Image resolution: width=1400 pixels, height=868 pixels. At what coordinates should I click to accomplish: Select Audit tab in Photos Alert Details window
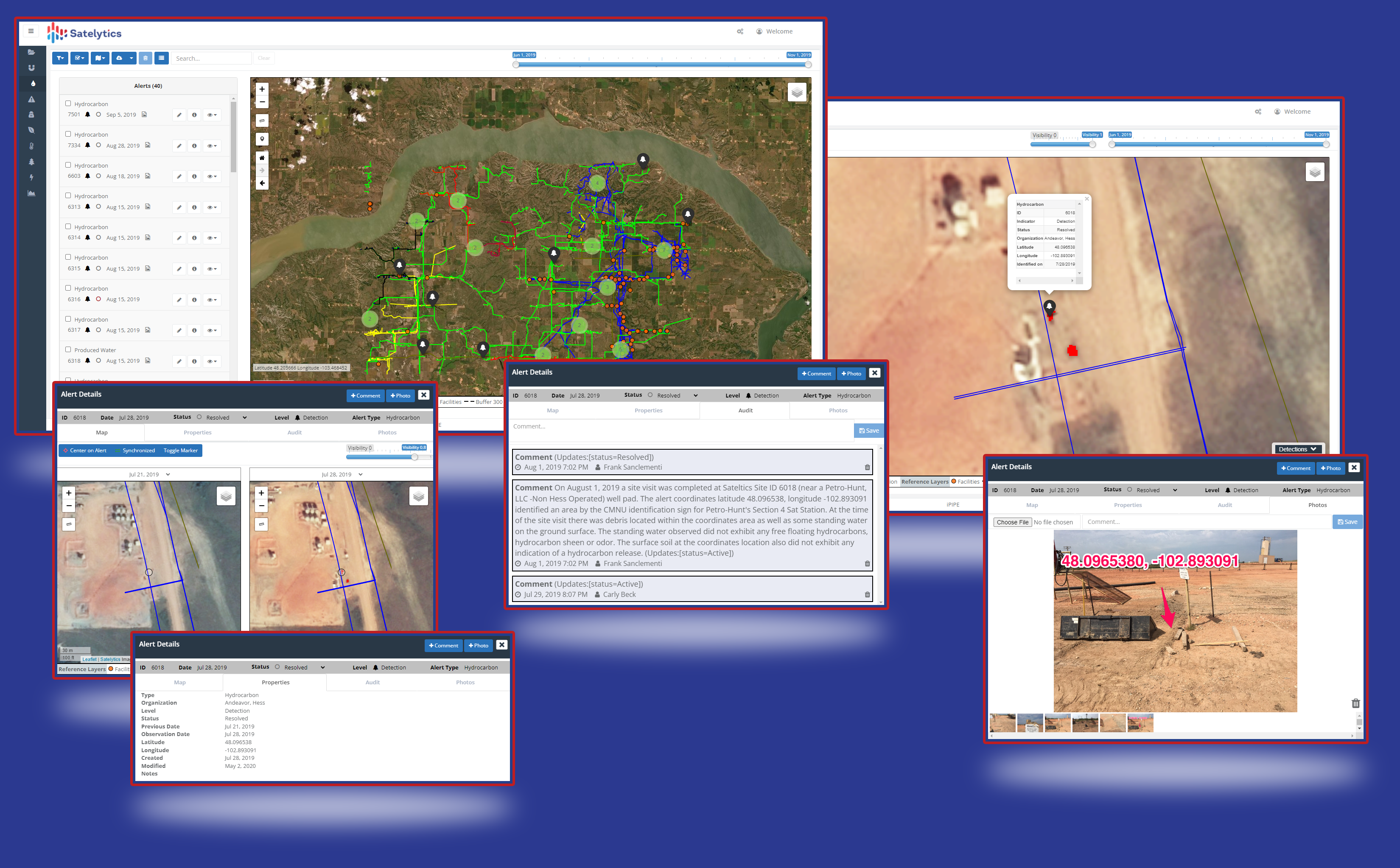point(1224,505)
